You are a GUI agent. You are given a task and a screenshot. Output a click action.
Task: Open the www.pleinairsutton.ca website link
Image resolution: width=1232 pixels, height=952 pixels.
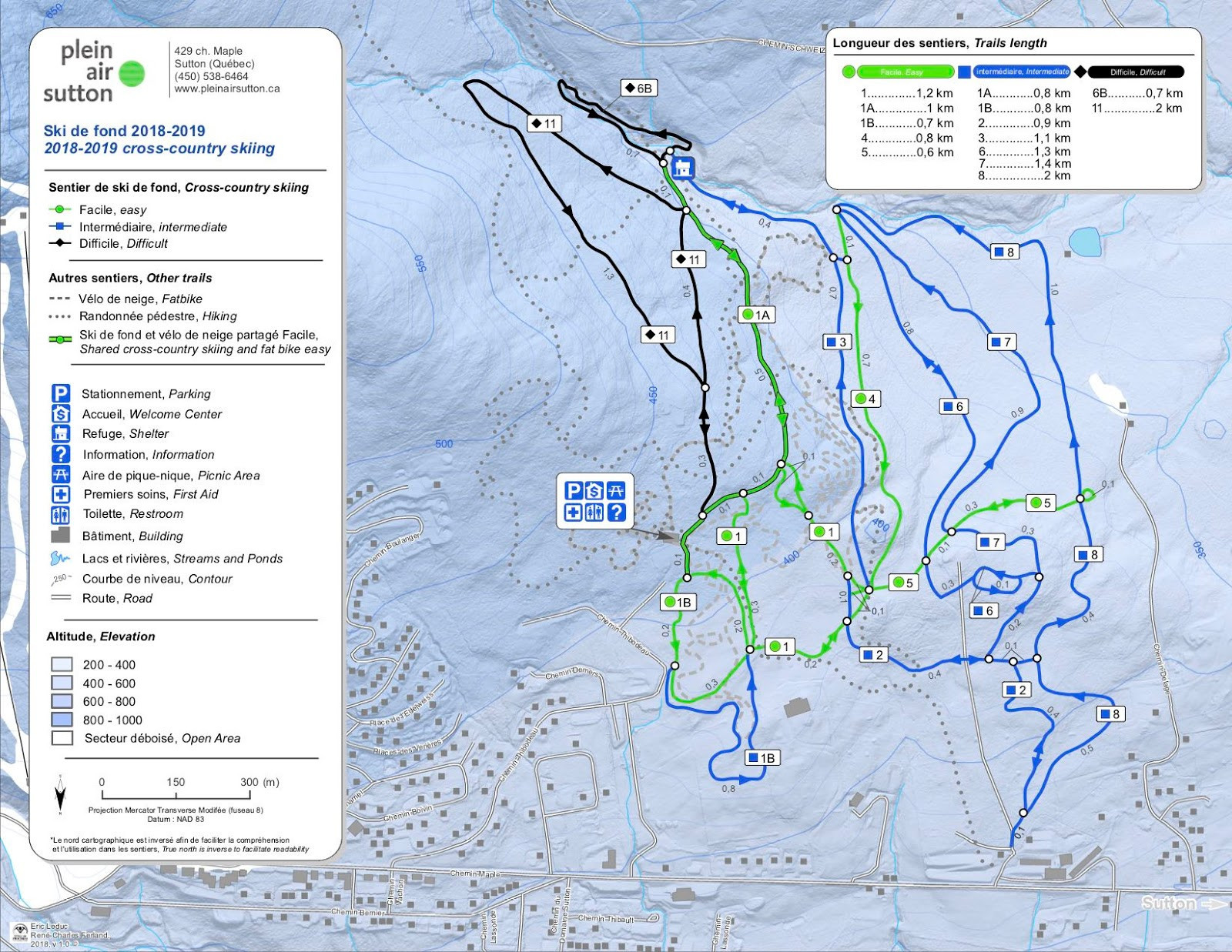point(227,89)
